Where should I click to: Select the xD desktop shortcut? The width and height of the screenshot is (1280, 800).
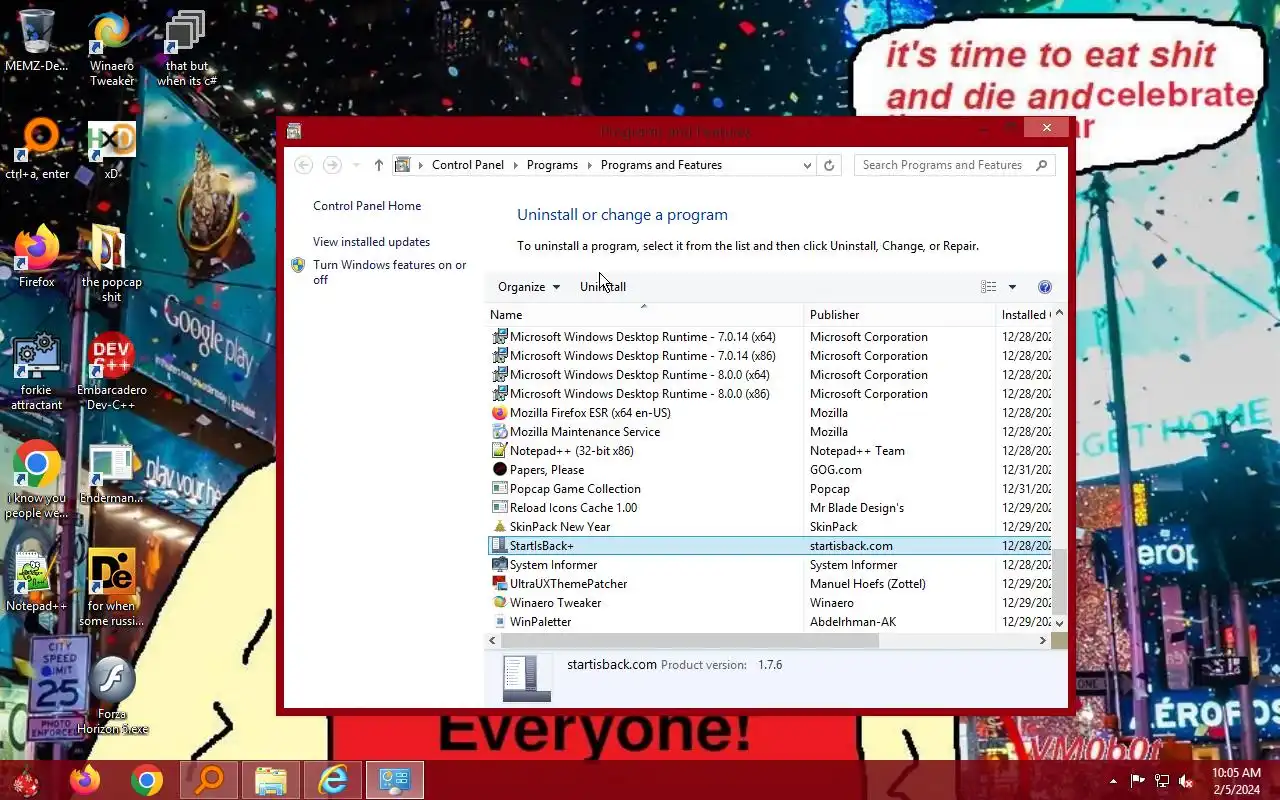click(111, 149)
